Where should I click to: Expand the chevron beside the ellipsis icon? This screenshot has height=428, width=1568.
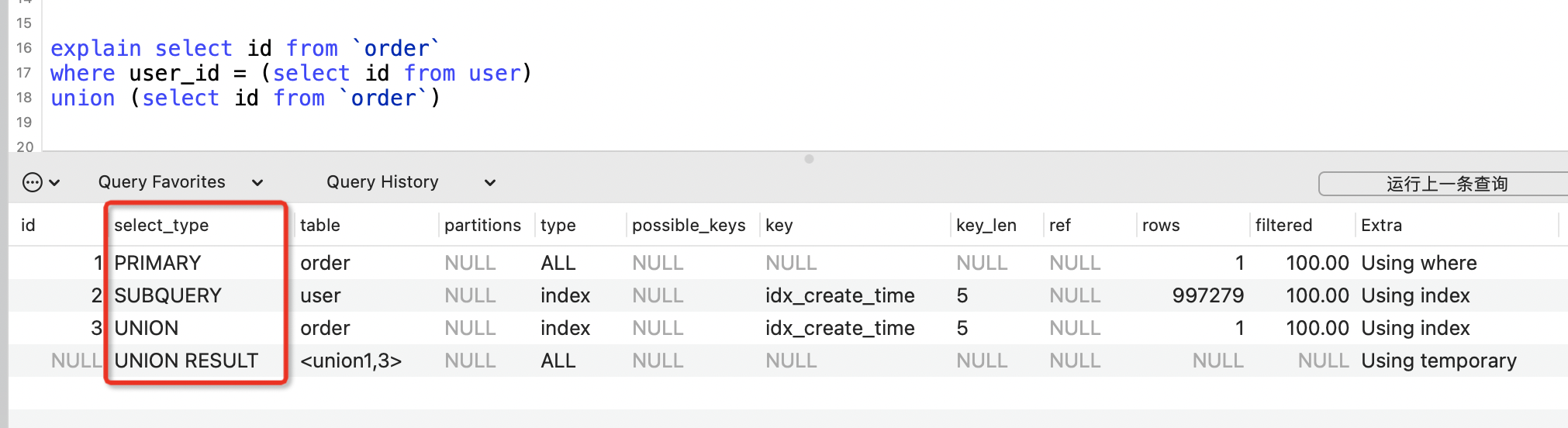(x=54, y=183)
